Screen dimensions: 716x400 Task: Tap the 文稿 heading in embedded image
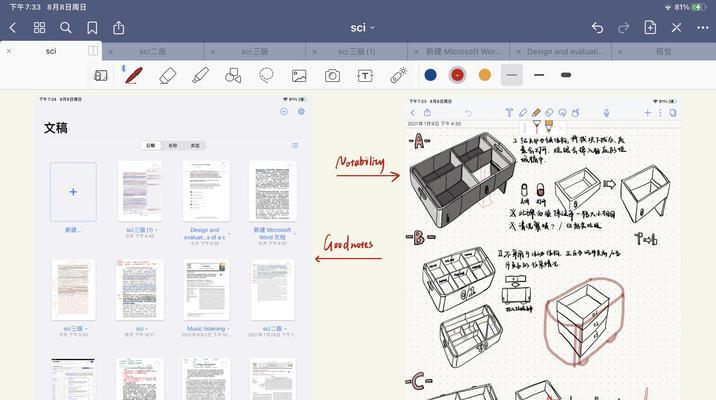[56, 128]
